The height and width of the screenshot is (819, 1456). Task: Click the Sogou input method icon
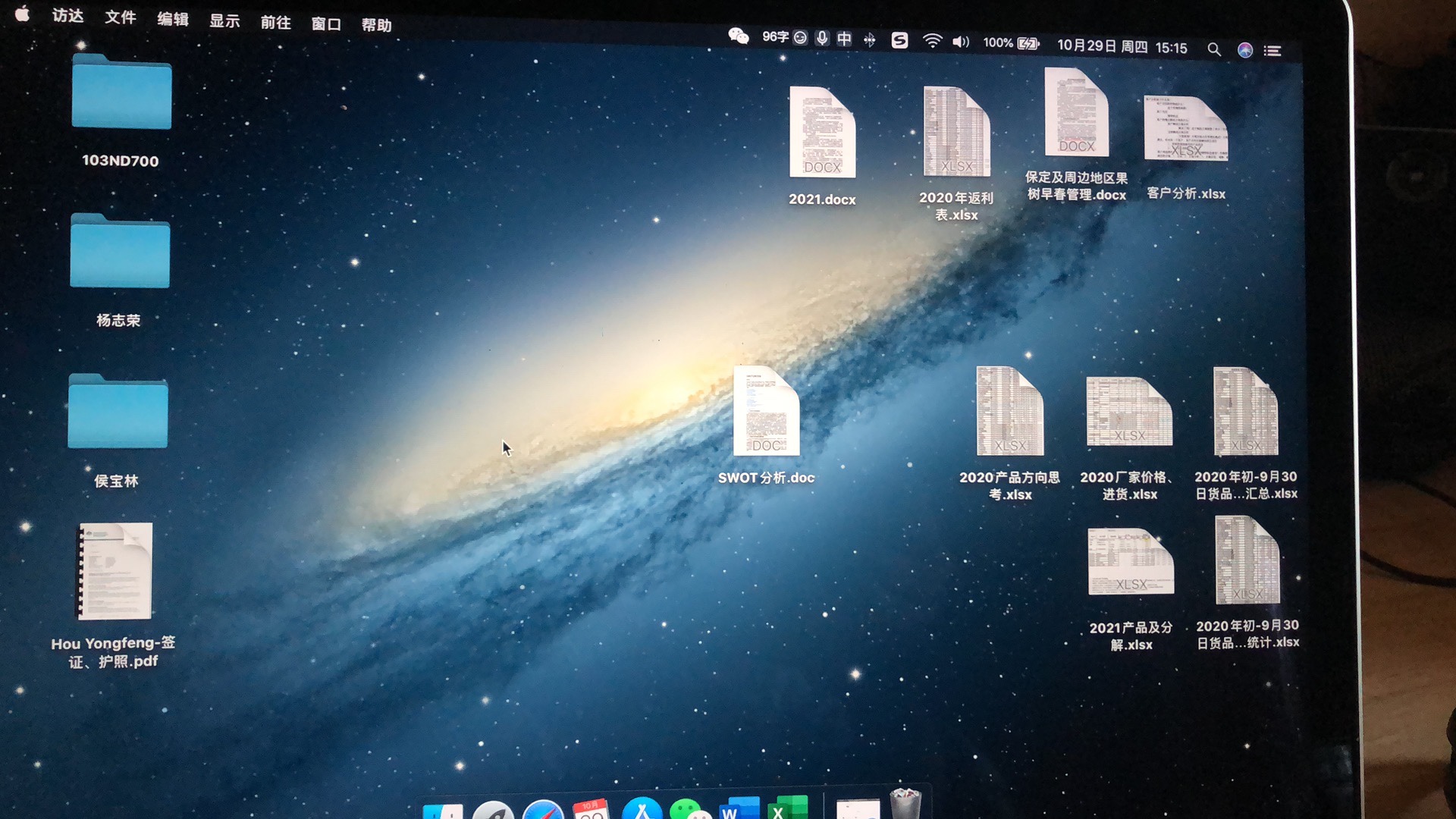899,40
